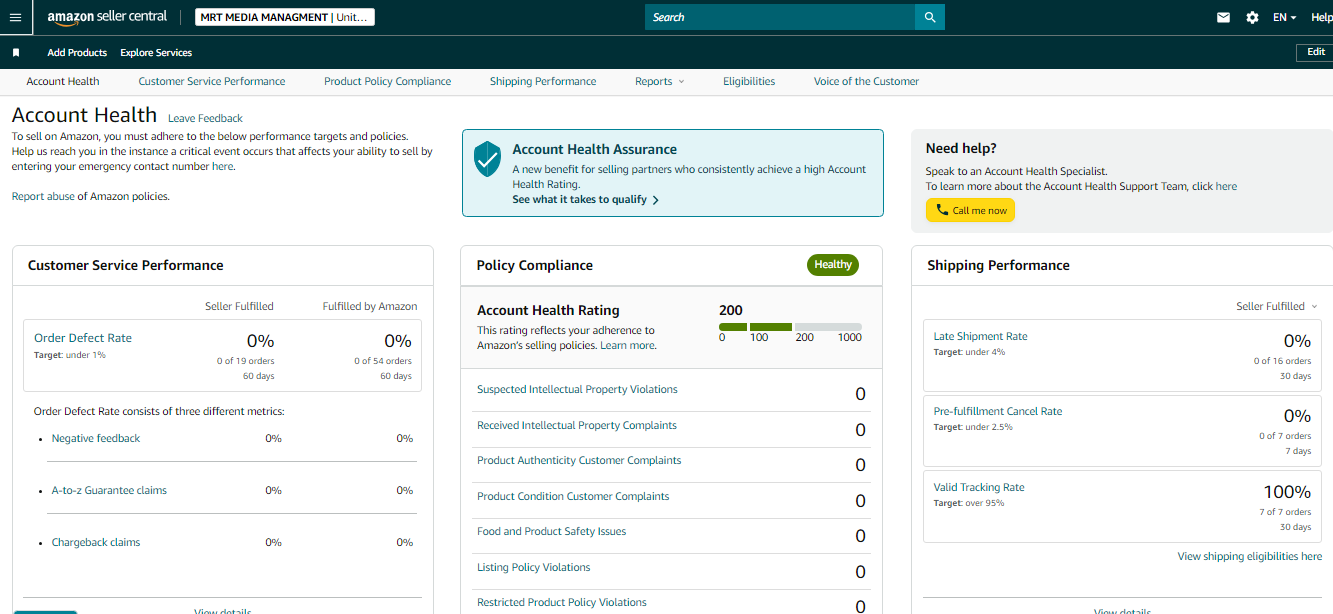The image size is (1333, 614).
Task: Click the 'here' link about Account Health Support Team
Action: pyautogui.click(x=1226, y=186)
